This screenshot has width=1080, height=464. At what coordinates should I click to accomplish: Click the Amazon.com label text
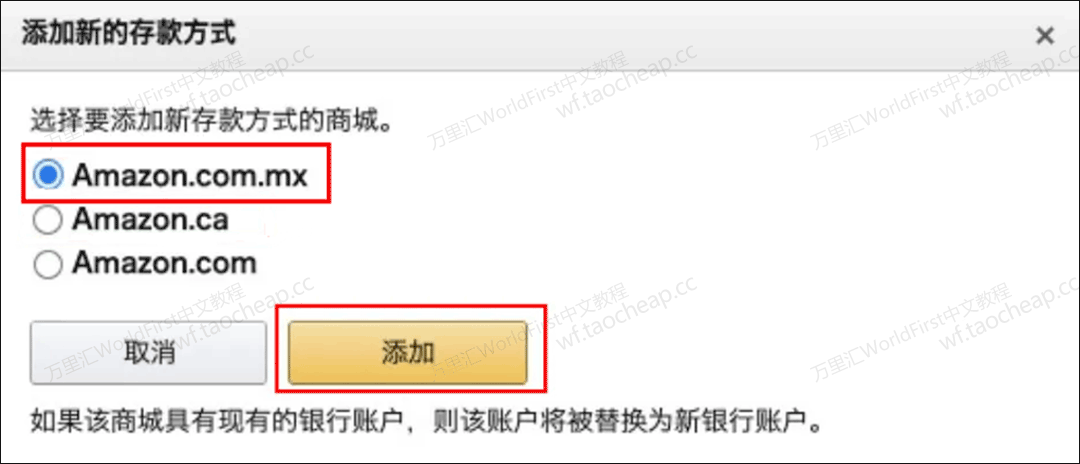pyautogui.click(x=164, y=264)
